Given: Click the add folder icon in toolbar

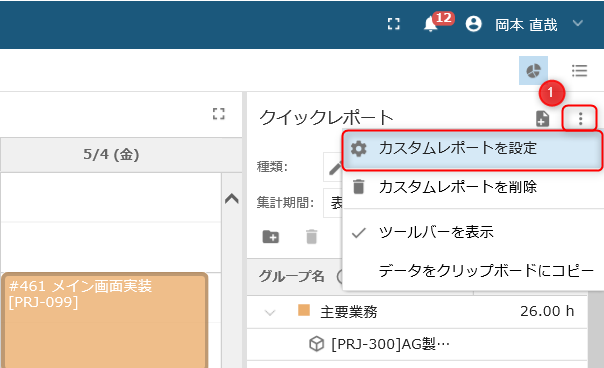Looking at the screenshot, I should pyautogui.click(x=270, y=236).
